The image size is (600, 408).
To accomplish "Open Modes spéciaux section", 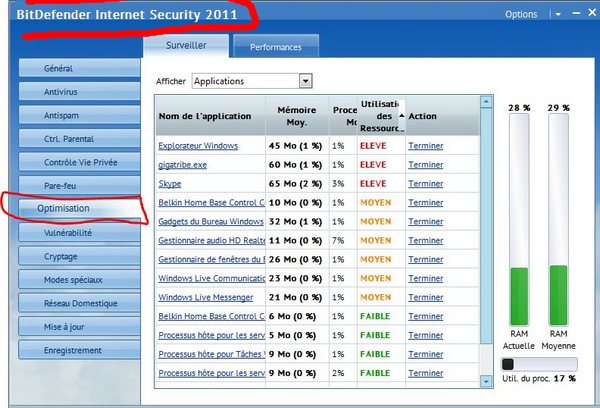I will 80,280.
